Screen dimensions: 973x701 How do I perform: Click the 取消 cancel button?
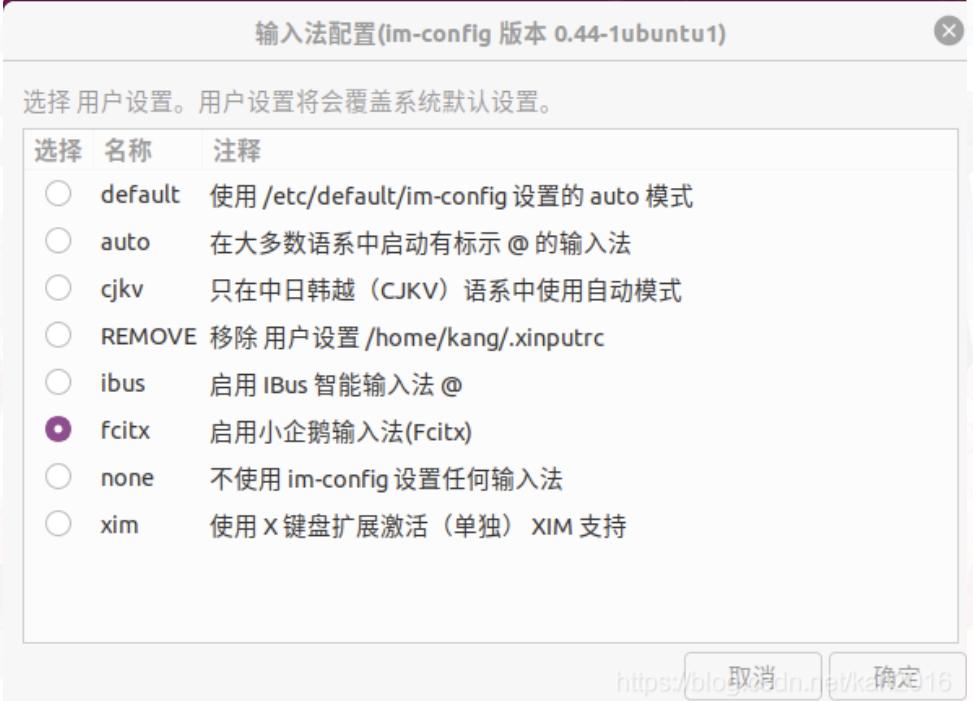coord(753,677)
